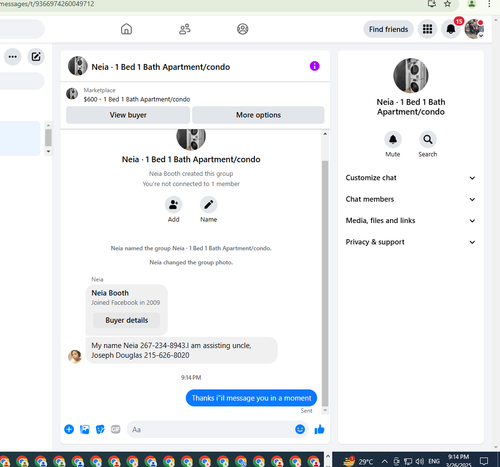Go to Facebook Home icon
Screen dimensions: 500x467
[126, 29]
